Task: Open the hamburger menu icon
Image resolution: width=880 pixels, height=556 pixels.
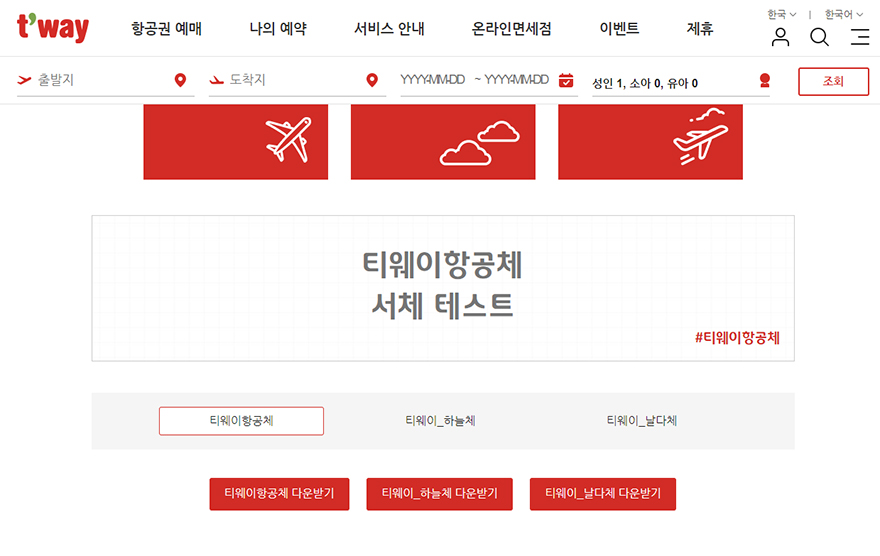Action: [860, 37]
